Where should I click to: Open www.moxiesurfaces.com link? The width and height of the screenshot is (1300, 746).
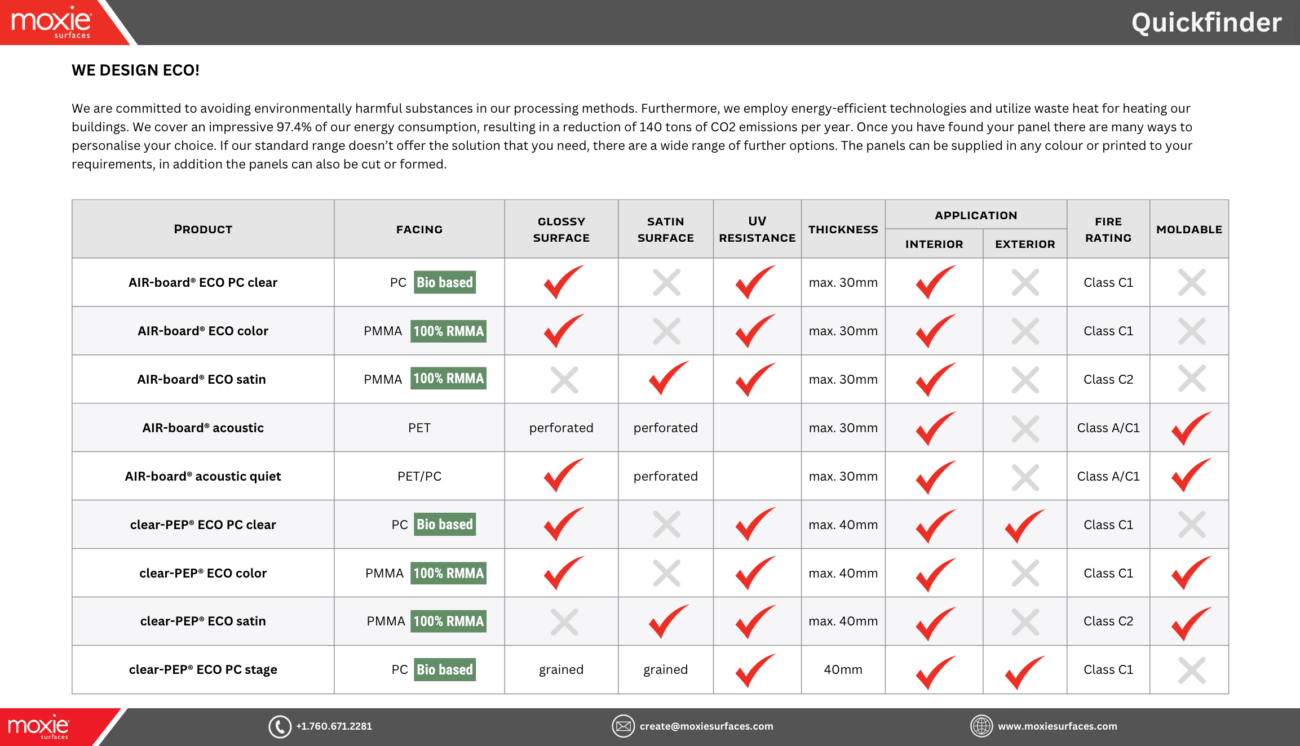pos(1057,727)
